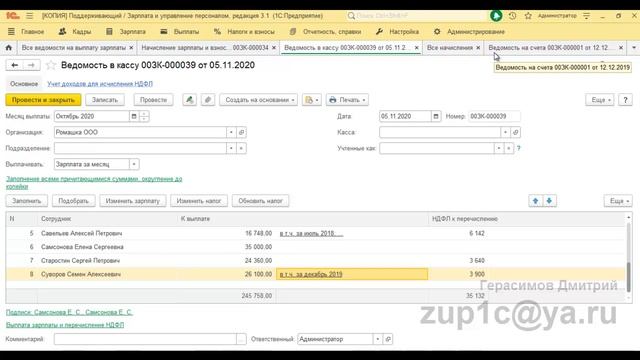Click into the Комментарий input field
Image resolution: width=640 pixels, height=360 pixels.
(145, 339)
